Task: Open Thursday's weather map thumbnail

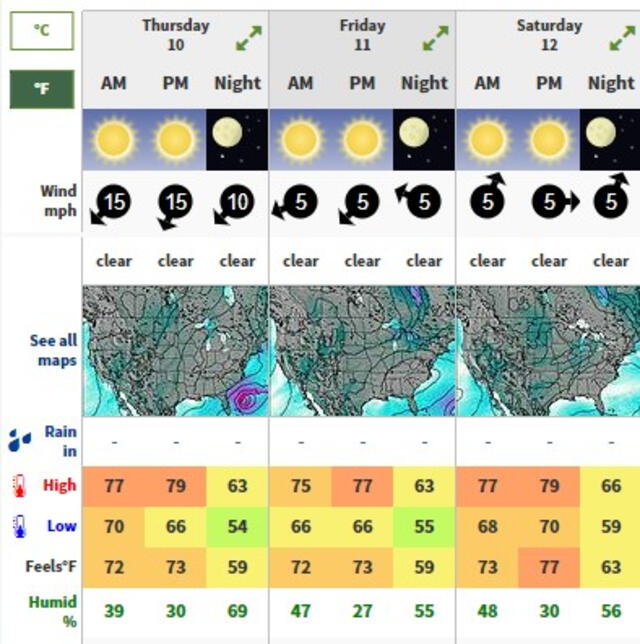Action: (x=175, y=351)
